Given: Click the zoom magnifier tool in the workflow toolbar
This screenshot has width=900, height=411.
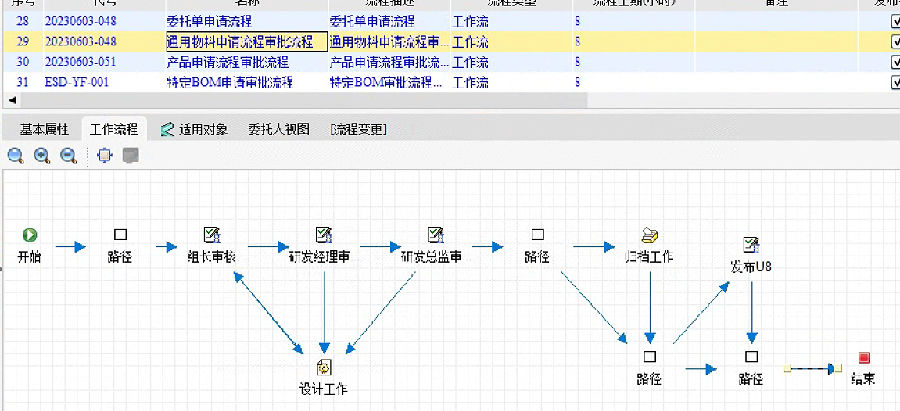Looking at the screenshot, I should (x=15, y=156).
